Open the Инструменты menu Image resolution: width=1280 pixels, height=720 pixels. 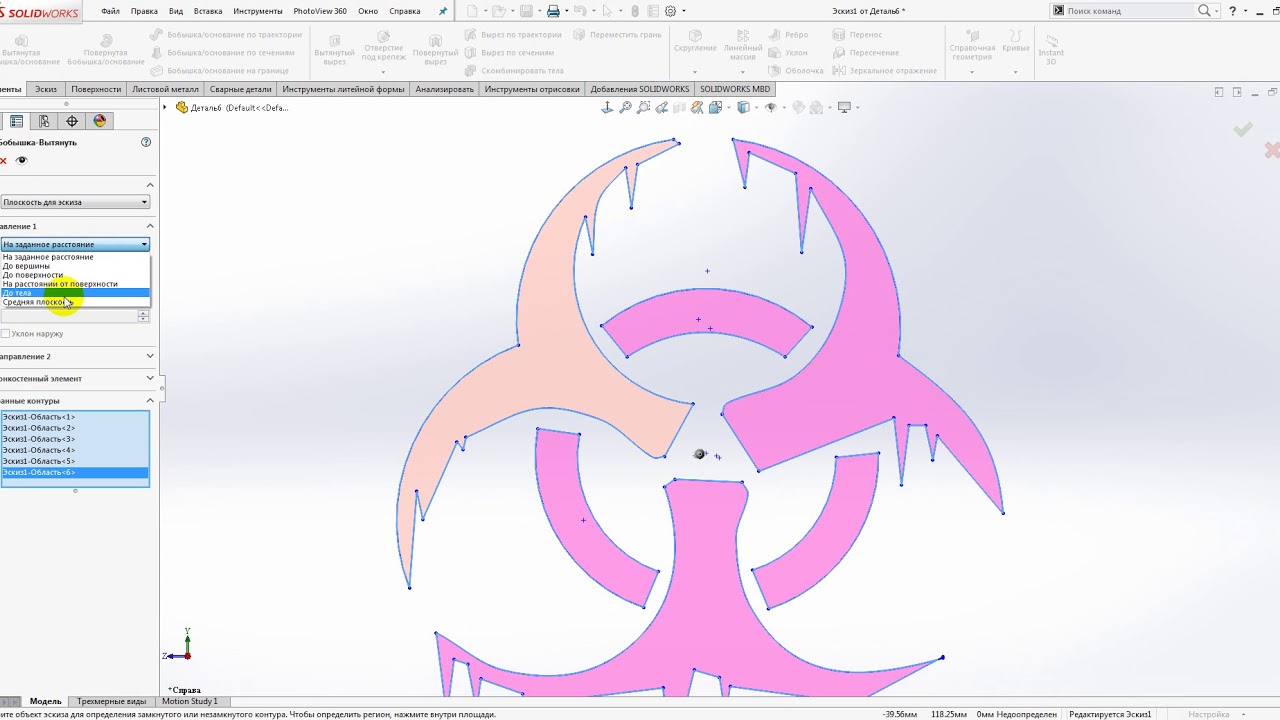(258, 11)
